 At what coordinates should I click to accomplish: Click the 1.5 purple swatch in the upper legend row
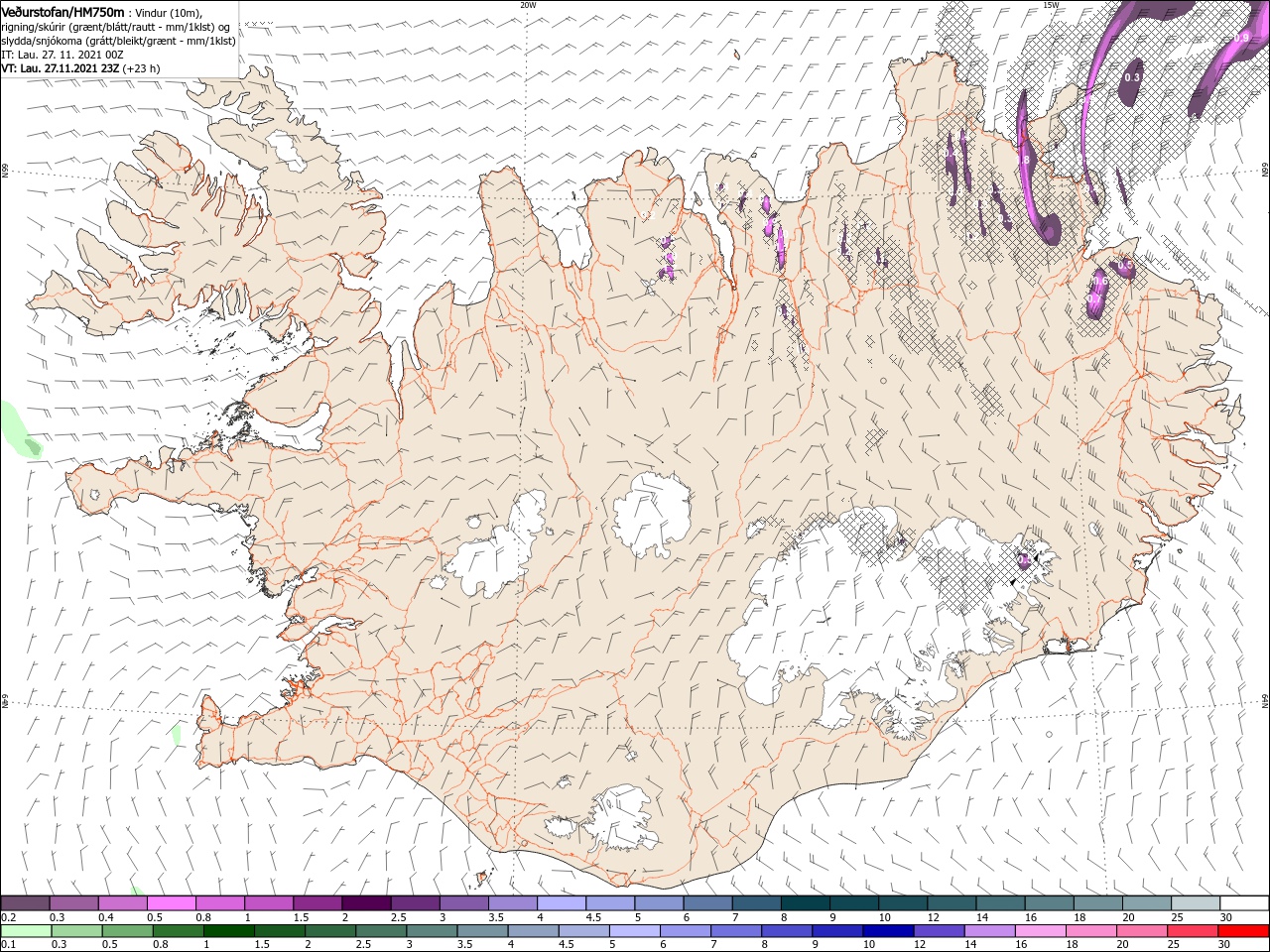(x=317, y=903)
